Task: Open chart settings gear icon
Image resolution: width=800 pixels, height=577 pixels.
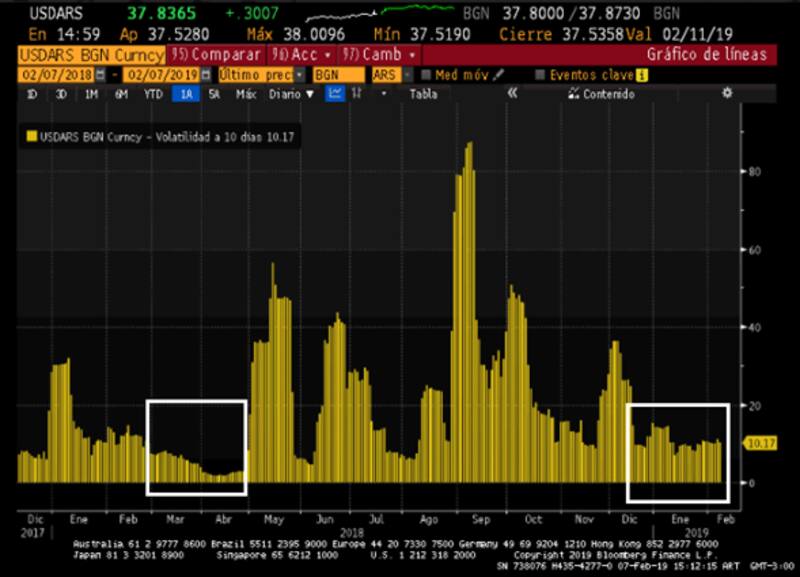Action: 727,93
